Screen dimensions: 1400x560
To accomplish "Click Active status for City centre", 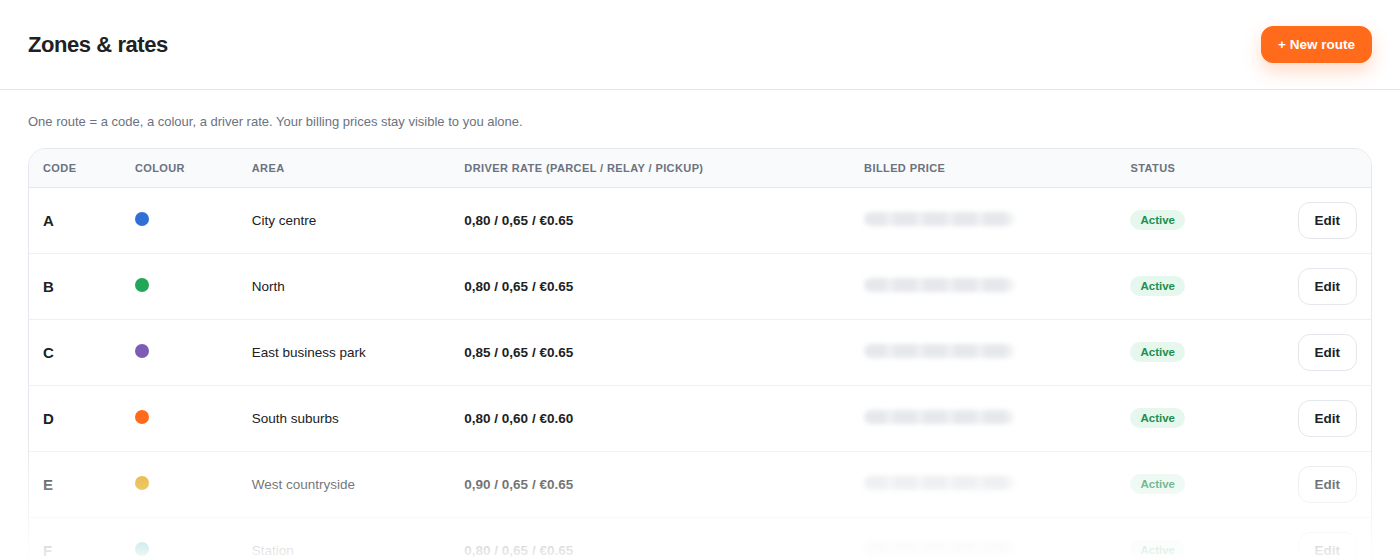I will coord(1157,220).
